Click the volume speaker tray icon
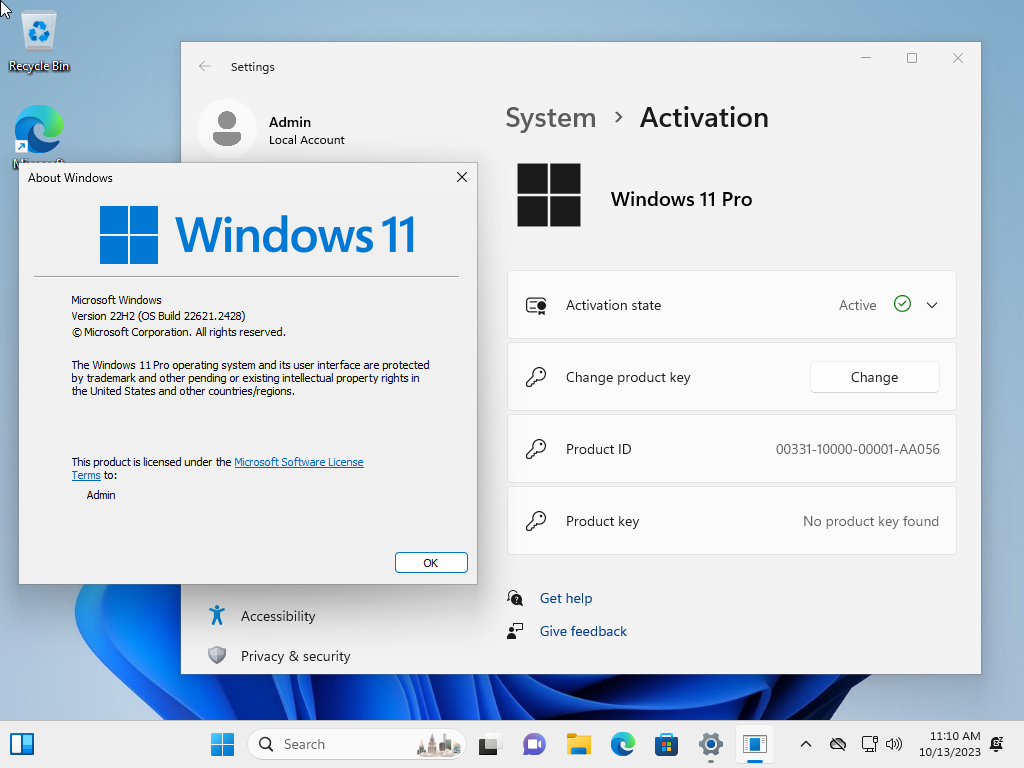This screenshot has width=1024, height=768. [893, 744]
